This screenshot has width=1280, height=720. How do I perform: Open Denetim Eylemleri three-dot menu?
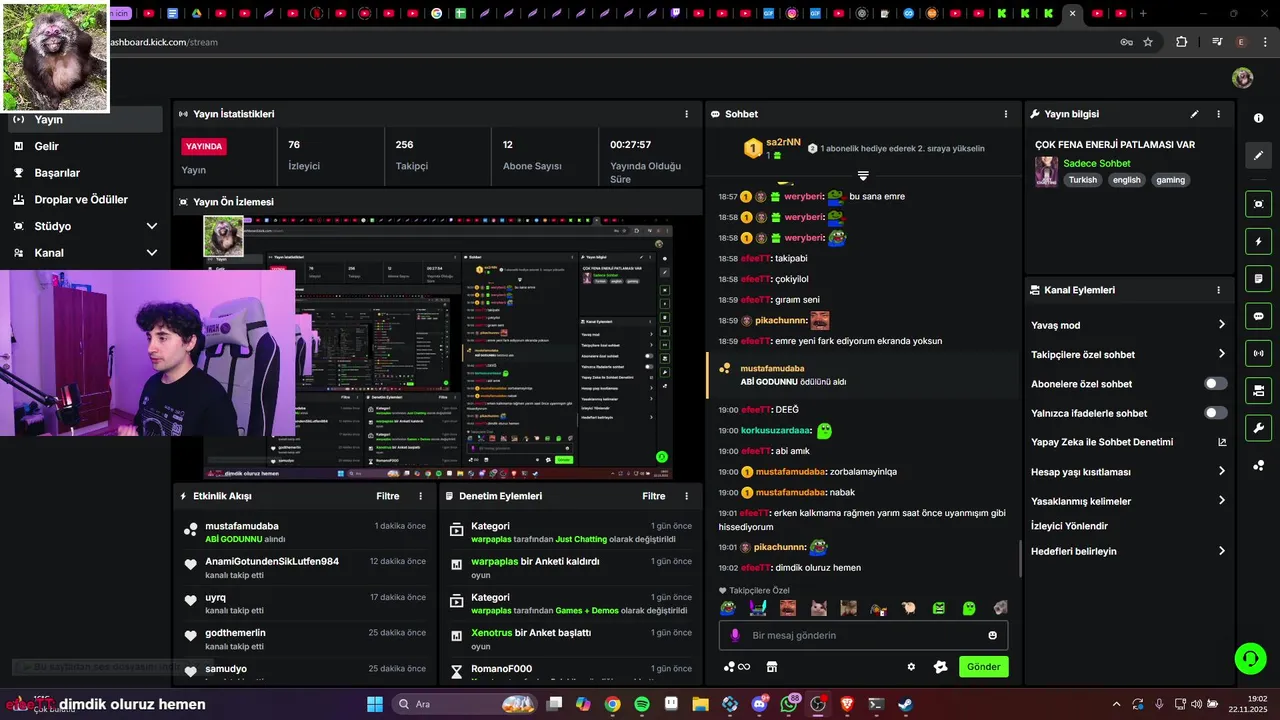[686, 496]
